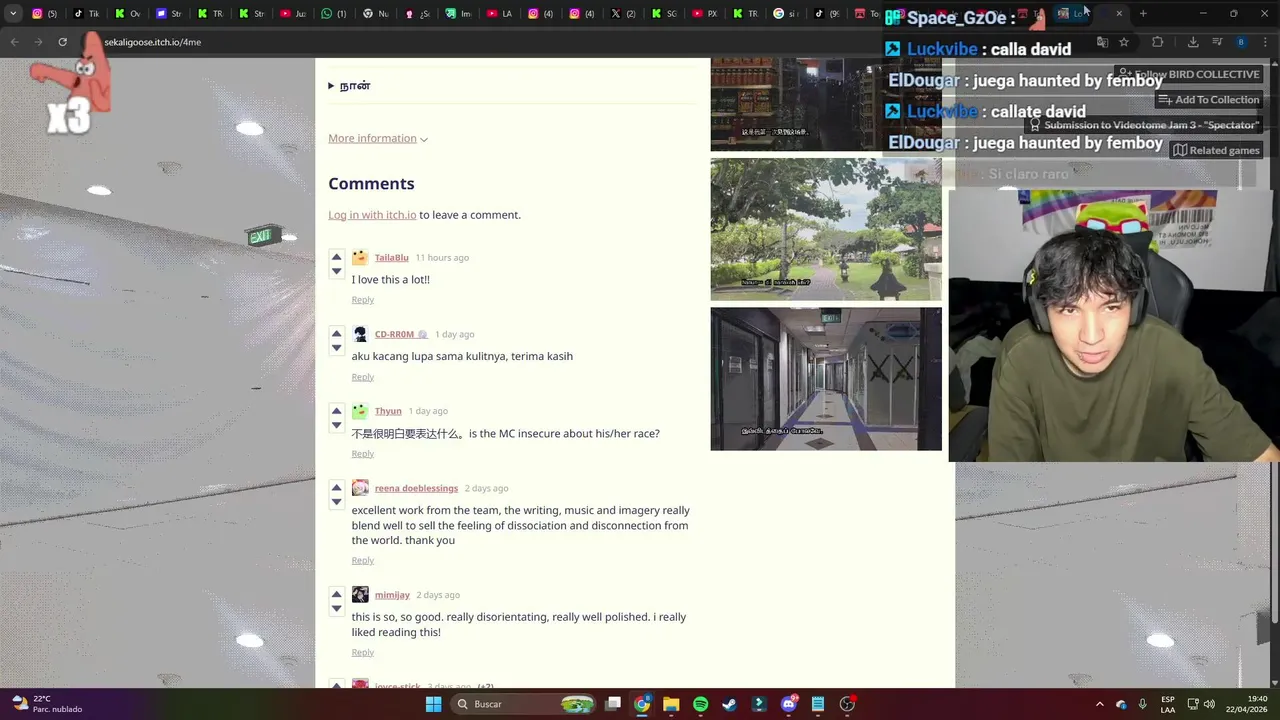Switch to the Google 'si r' tab
The image size is (1280, 720).
click(x=785, y=14)
